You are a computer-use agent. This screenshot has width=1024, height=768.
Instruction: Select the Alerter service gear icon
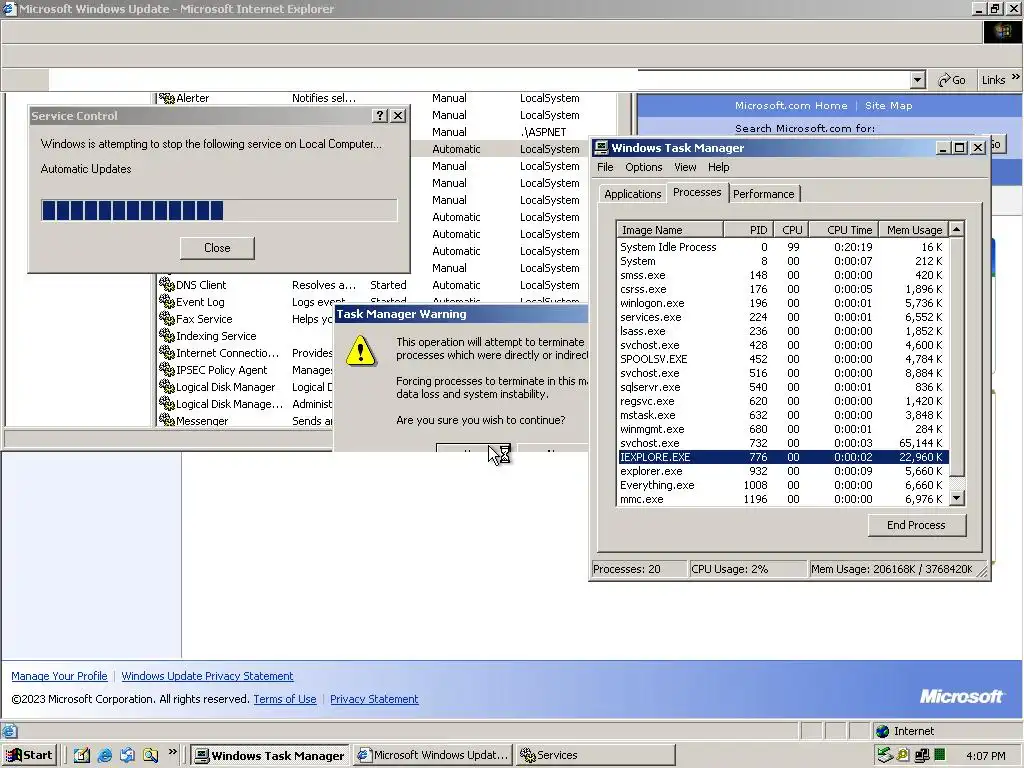167,98
